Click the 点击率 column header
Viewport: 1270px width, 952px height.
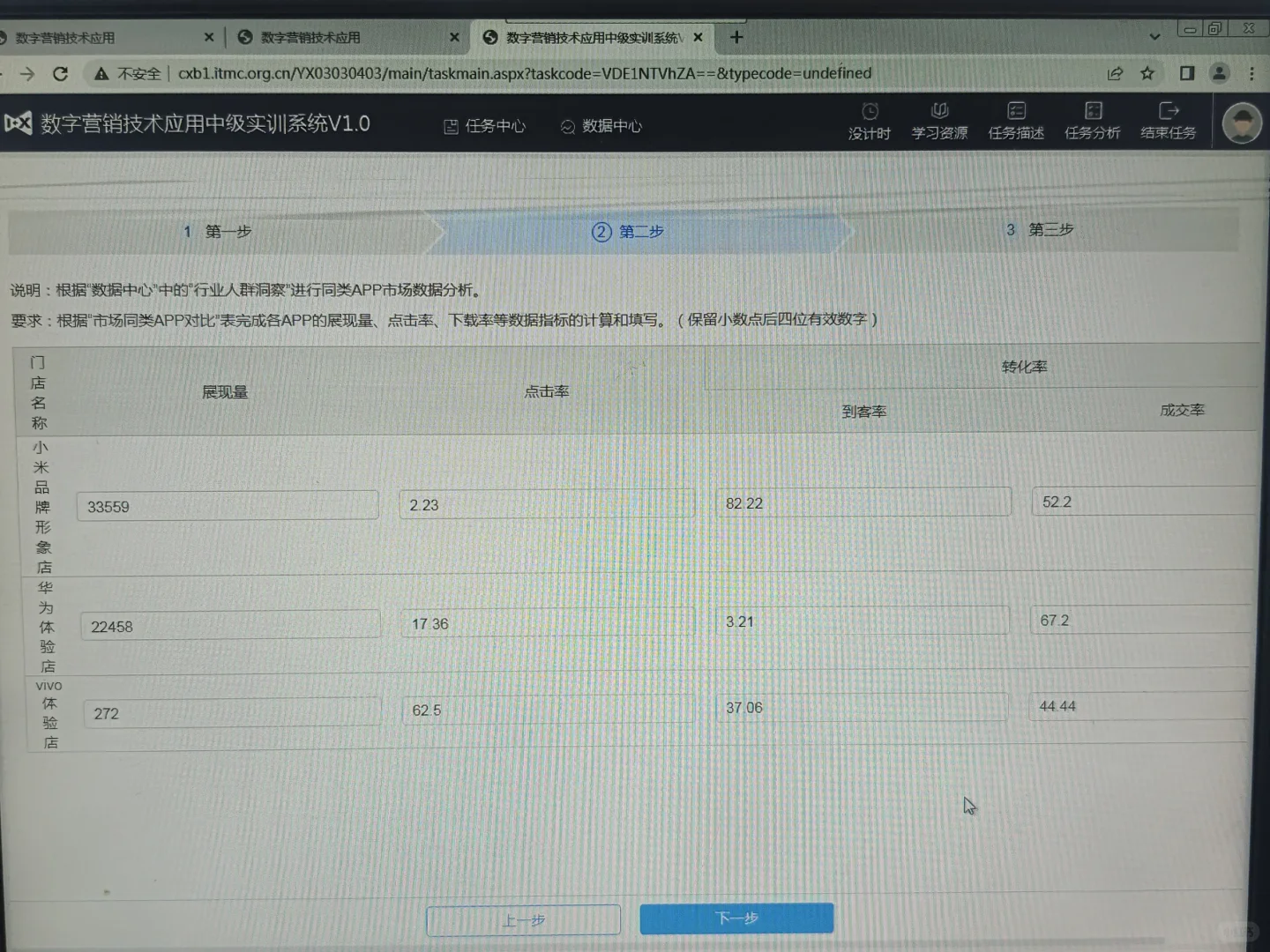pyautogui.click(x=547, y=390)
